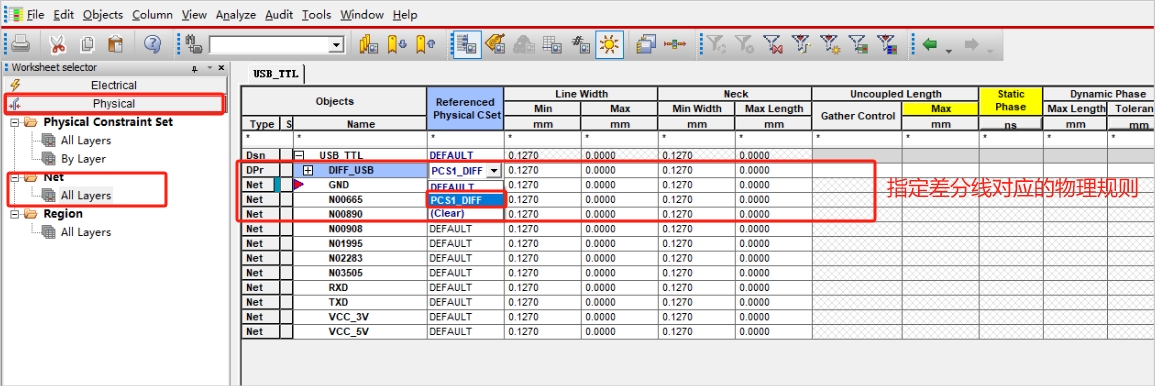Open the Analyze menu
Screen dimensions: 1155x386
pyautogui.click(x=236, y=15)
